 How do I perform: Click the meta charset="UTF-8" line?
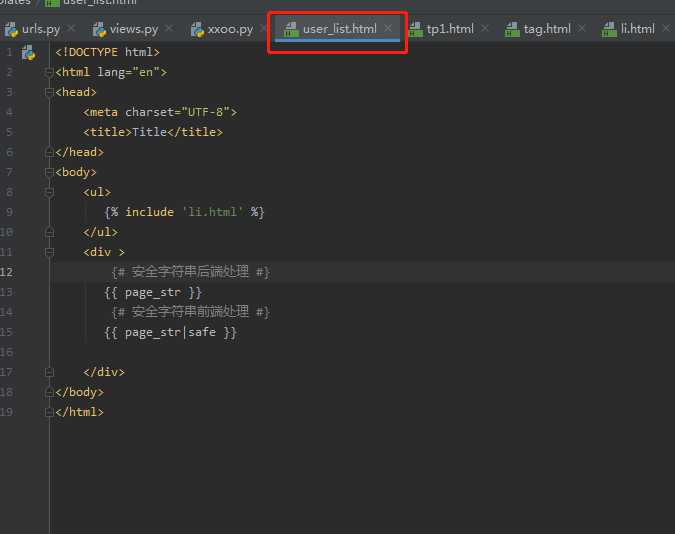160,112
